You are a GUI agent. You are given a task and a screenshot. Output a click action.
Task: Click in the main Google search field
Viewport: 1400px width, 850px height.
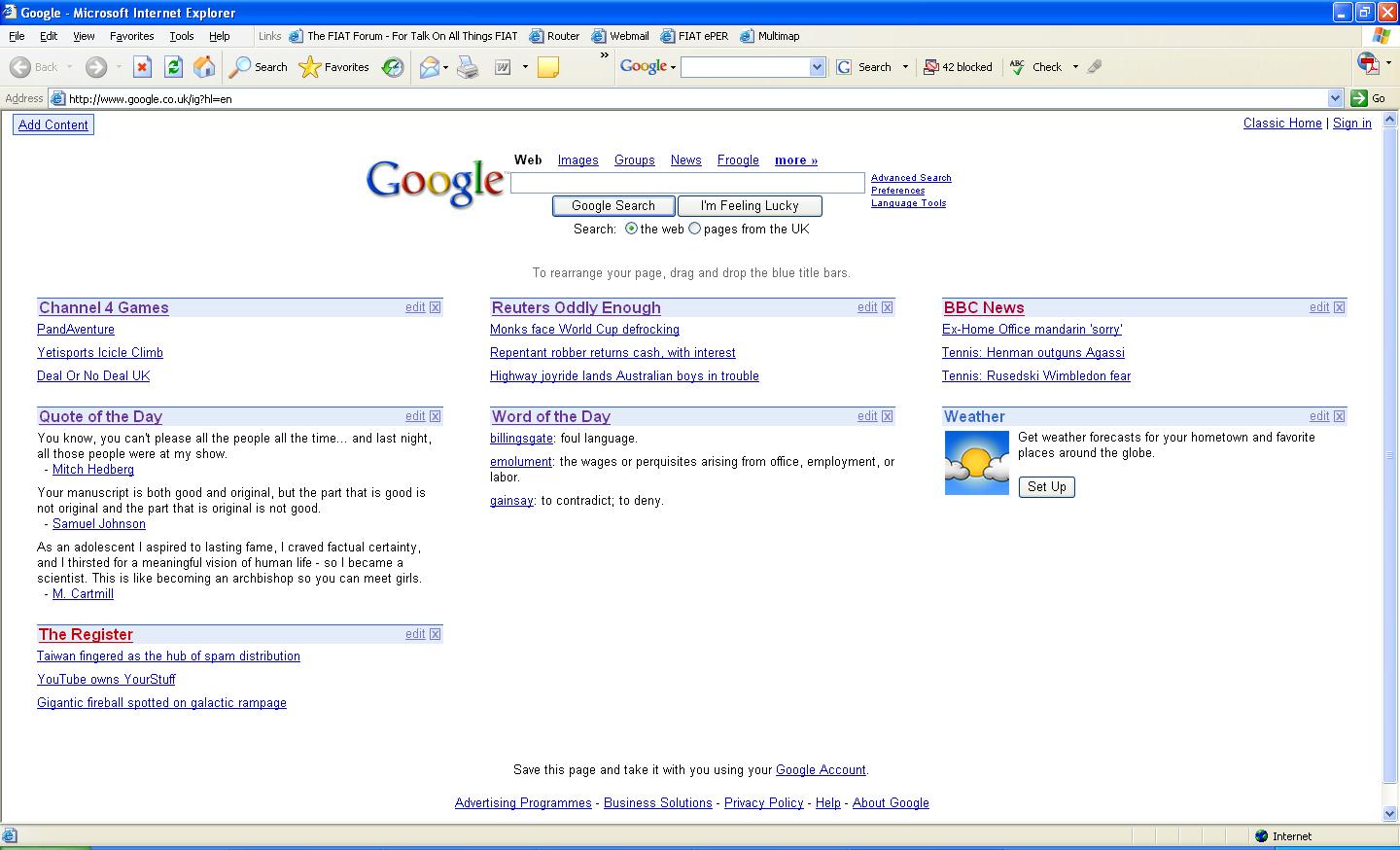click(687, 183)
